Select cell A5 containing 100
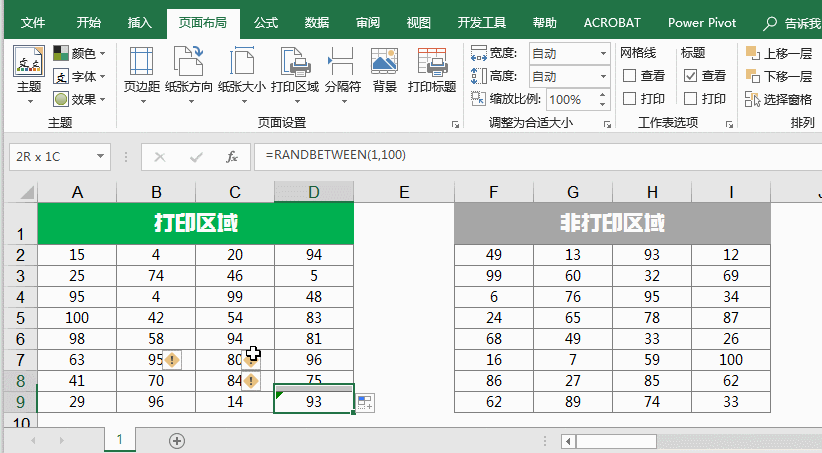The image size is (822, 453). [x=77, y=318]
